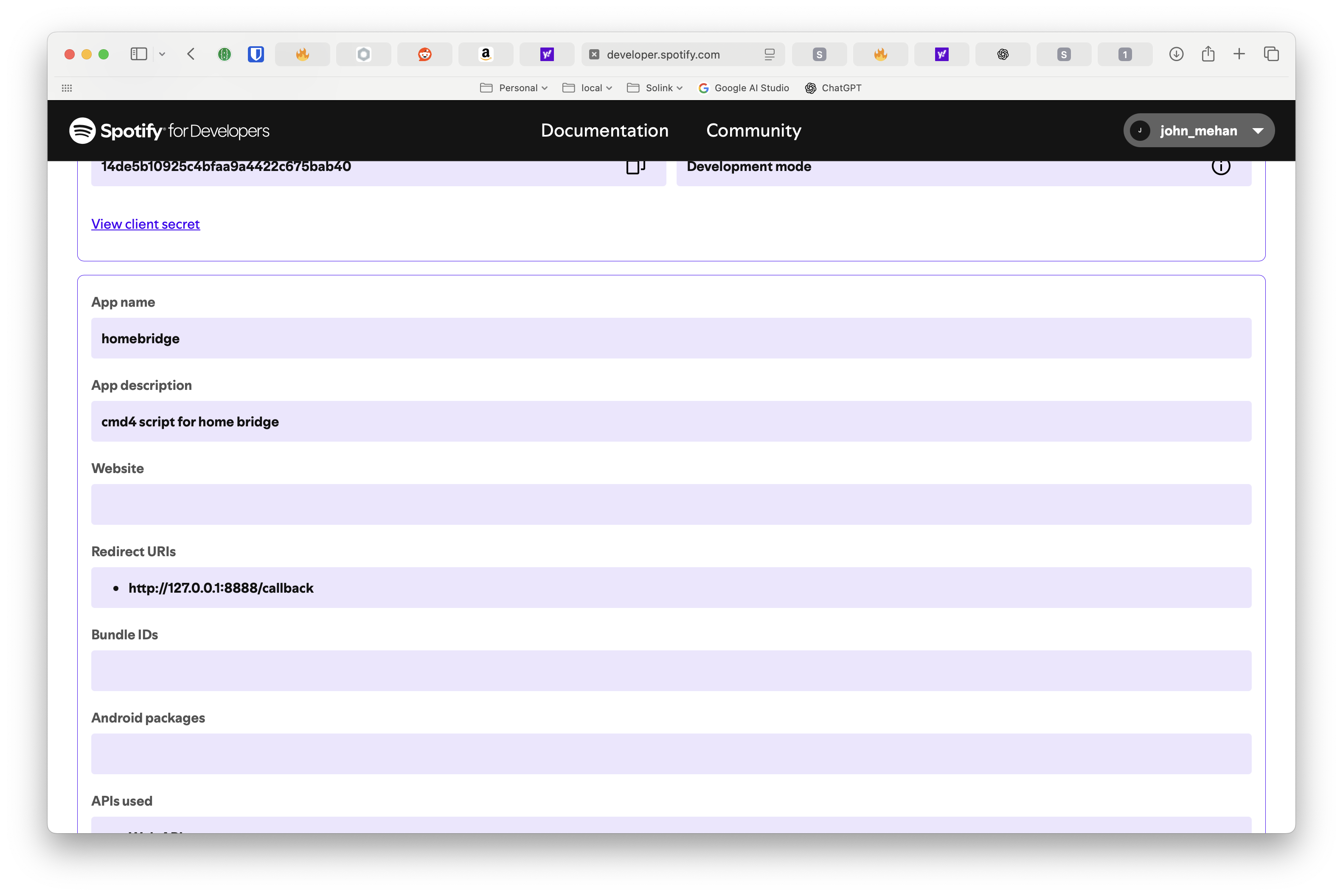Image resolution: width=1343 pixels, height=896 pixels.
Task: Open the Bitwarden extension icon
Action: pyautogui.click(x=256, y=54)
